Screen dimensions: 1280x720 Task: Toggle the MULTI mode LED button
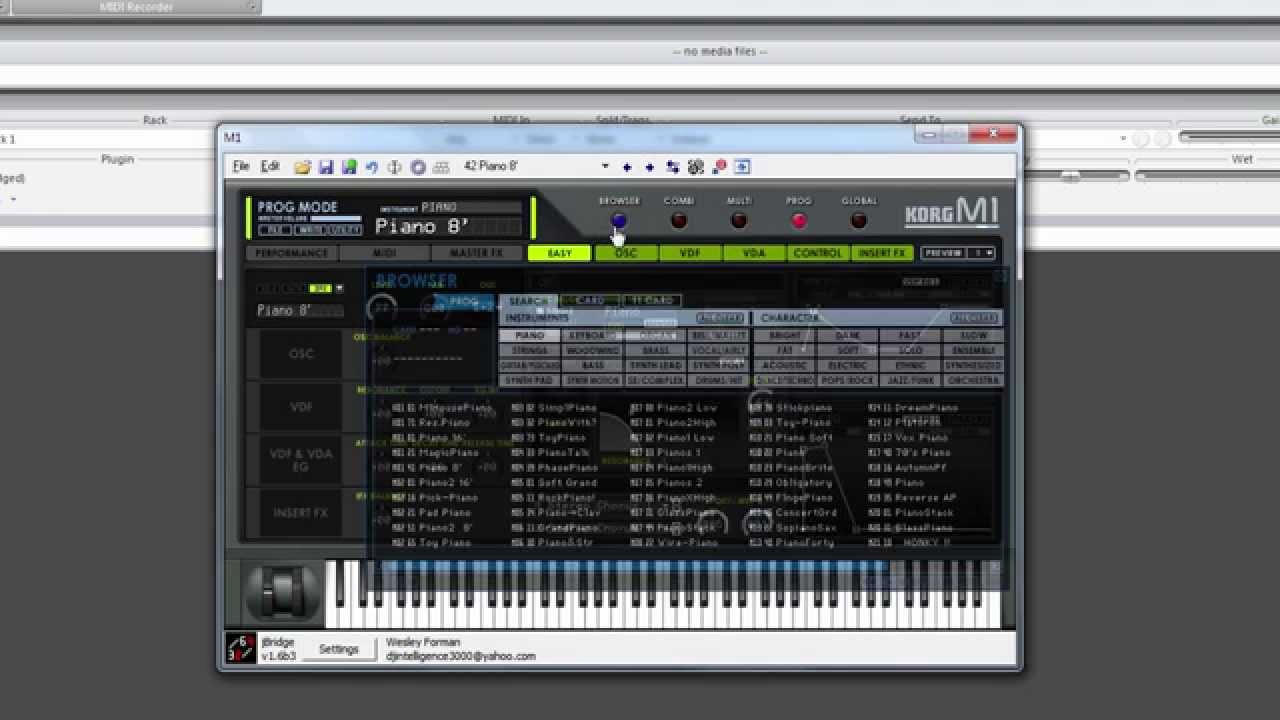(x=739, y=220)
